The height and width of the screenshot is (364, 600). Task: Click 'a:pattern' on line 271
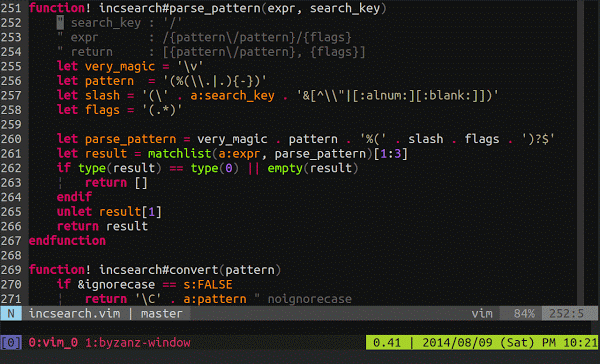coord(215,299)
